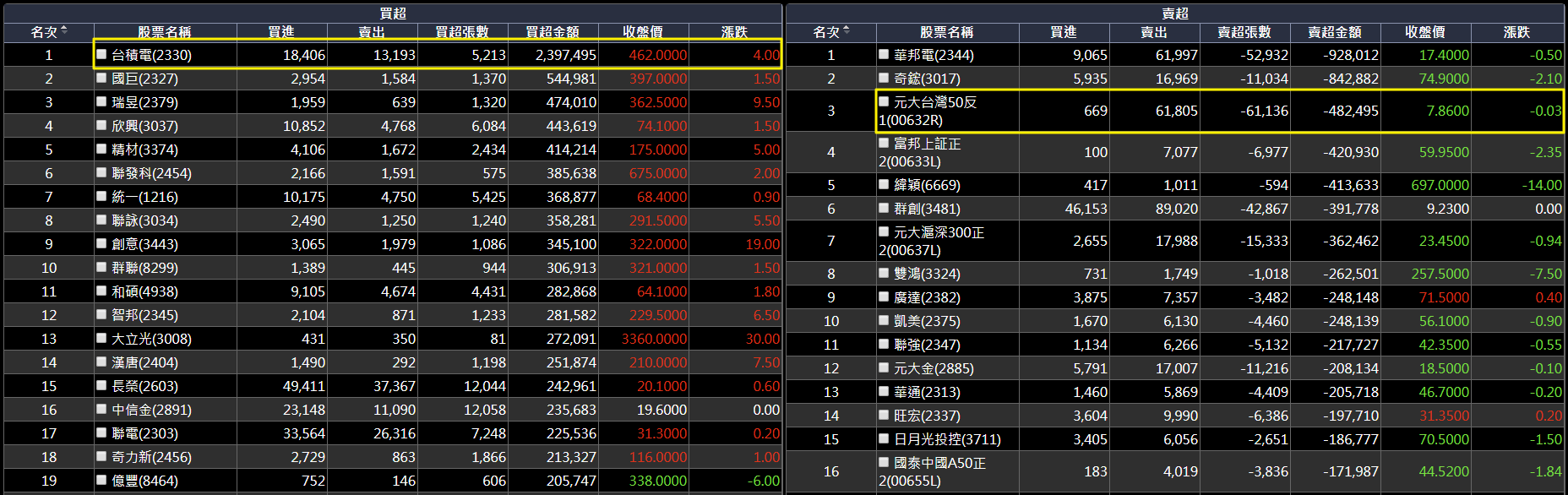Toggle the 長榮(2603) checkbox
Viewport: 1568px width, 495px height.
(x=102, y=385)
